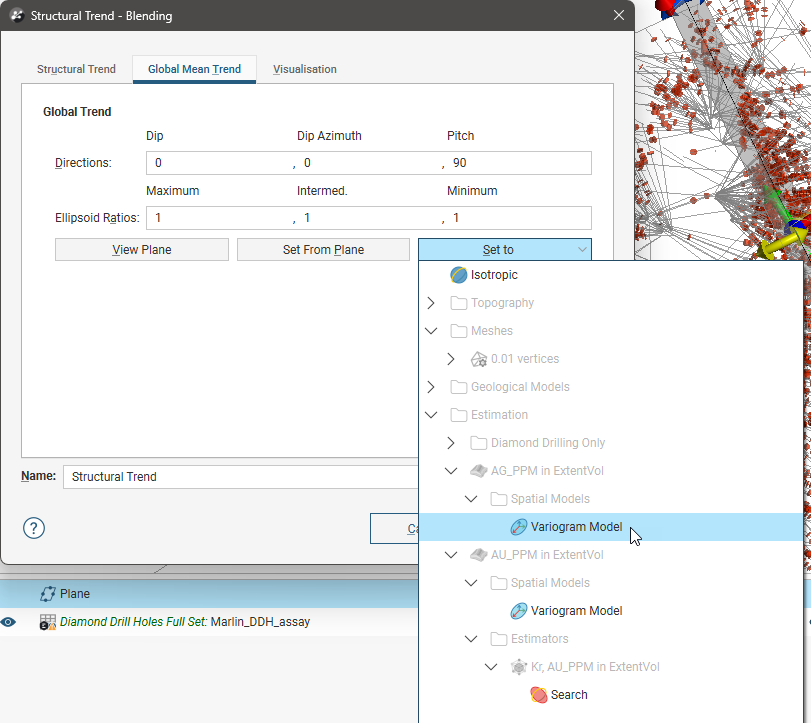Toggle visibility of Diamond Drill Holes
The image size is (811, 723).
(9, 622)
